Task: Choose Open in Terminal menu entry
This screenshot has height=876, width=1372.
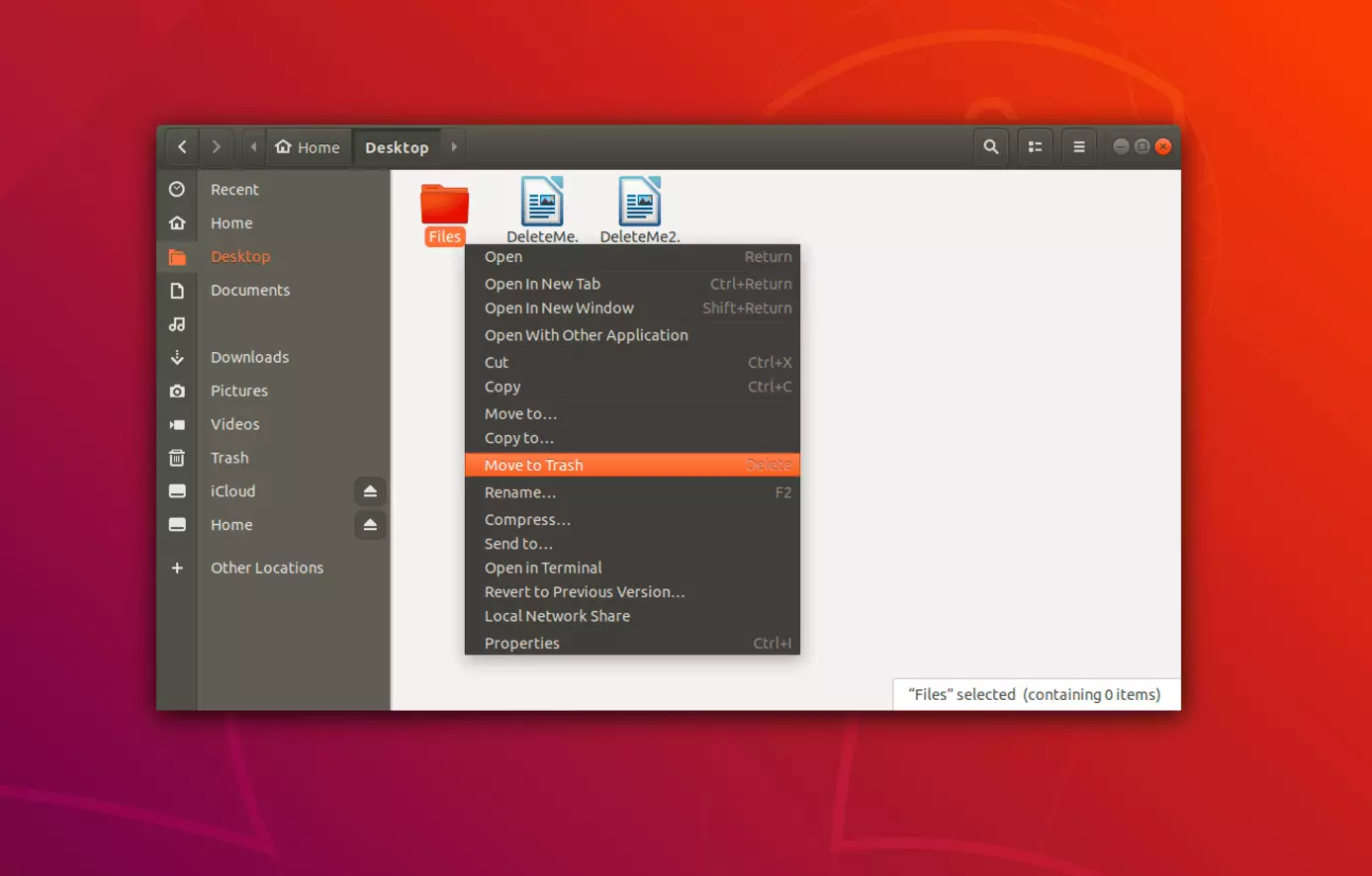Action: (543, 569)
